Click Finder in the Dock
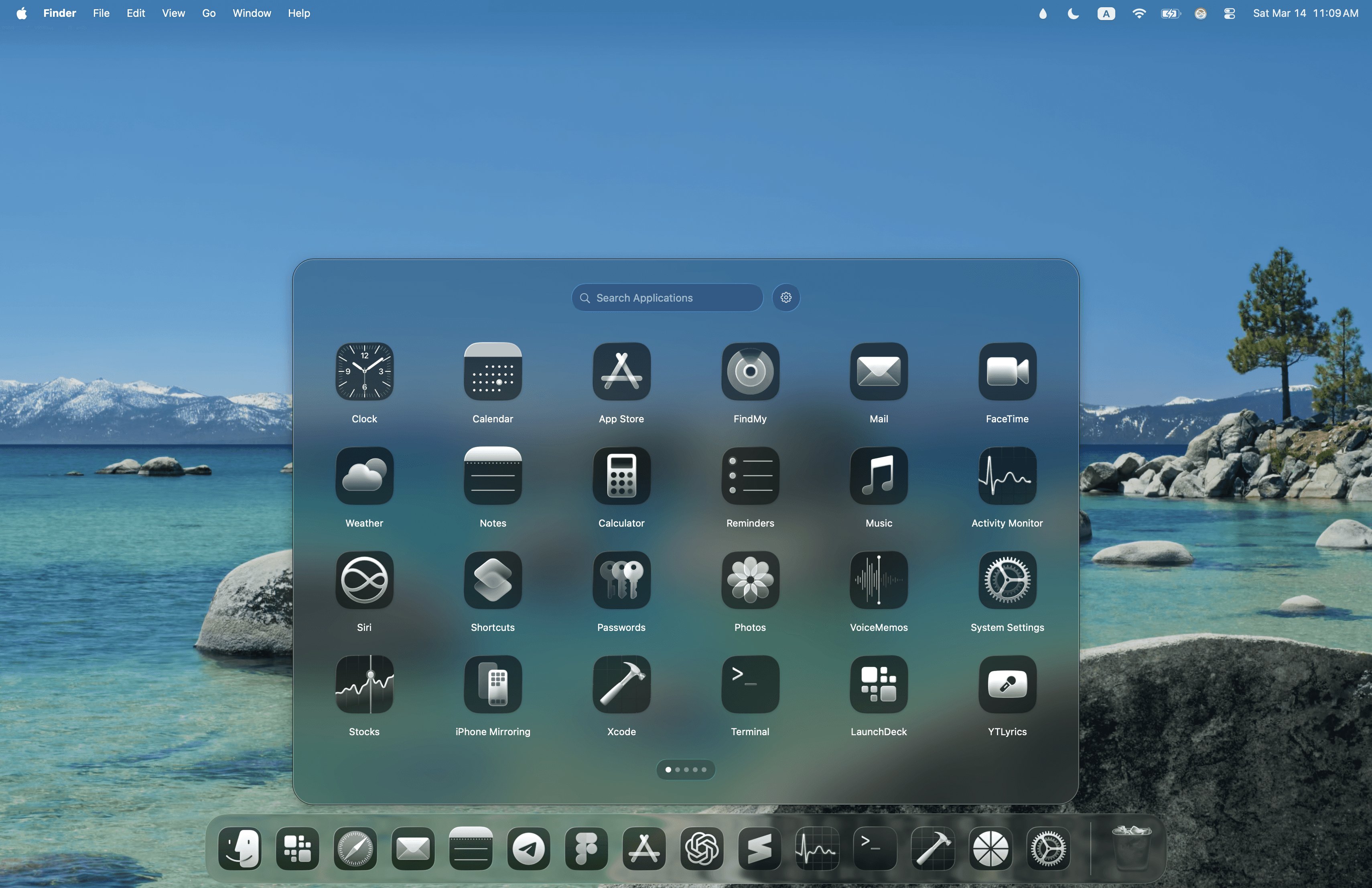The height and width of the screenshot is (888, 1372). [240, 848]
